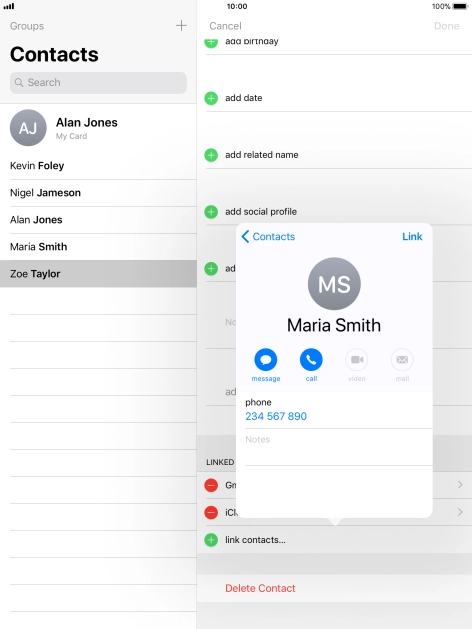The width and height of the screenshot is (472, 629).
Task: Go back to Contacts in popover
Action: click(x=268, y=237)
